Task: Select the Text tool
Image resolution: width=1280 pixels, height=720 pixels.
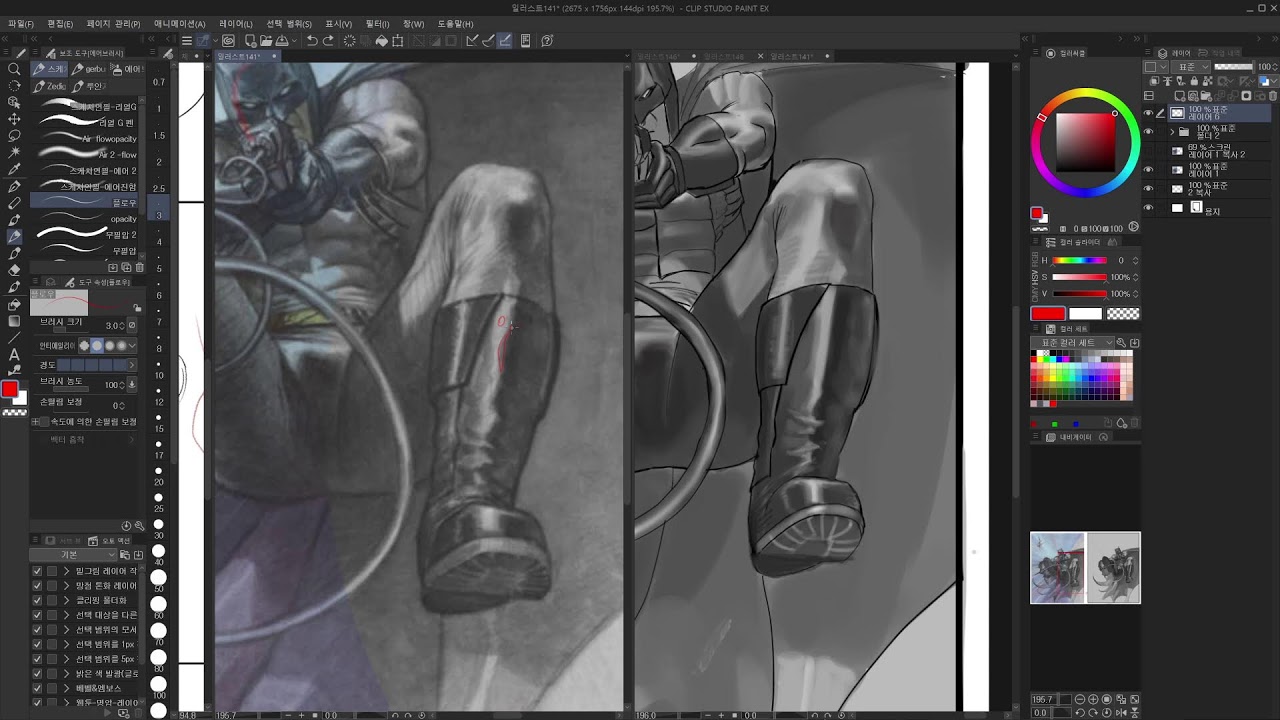Action: (x=14, y=354)
